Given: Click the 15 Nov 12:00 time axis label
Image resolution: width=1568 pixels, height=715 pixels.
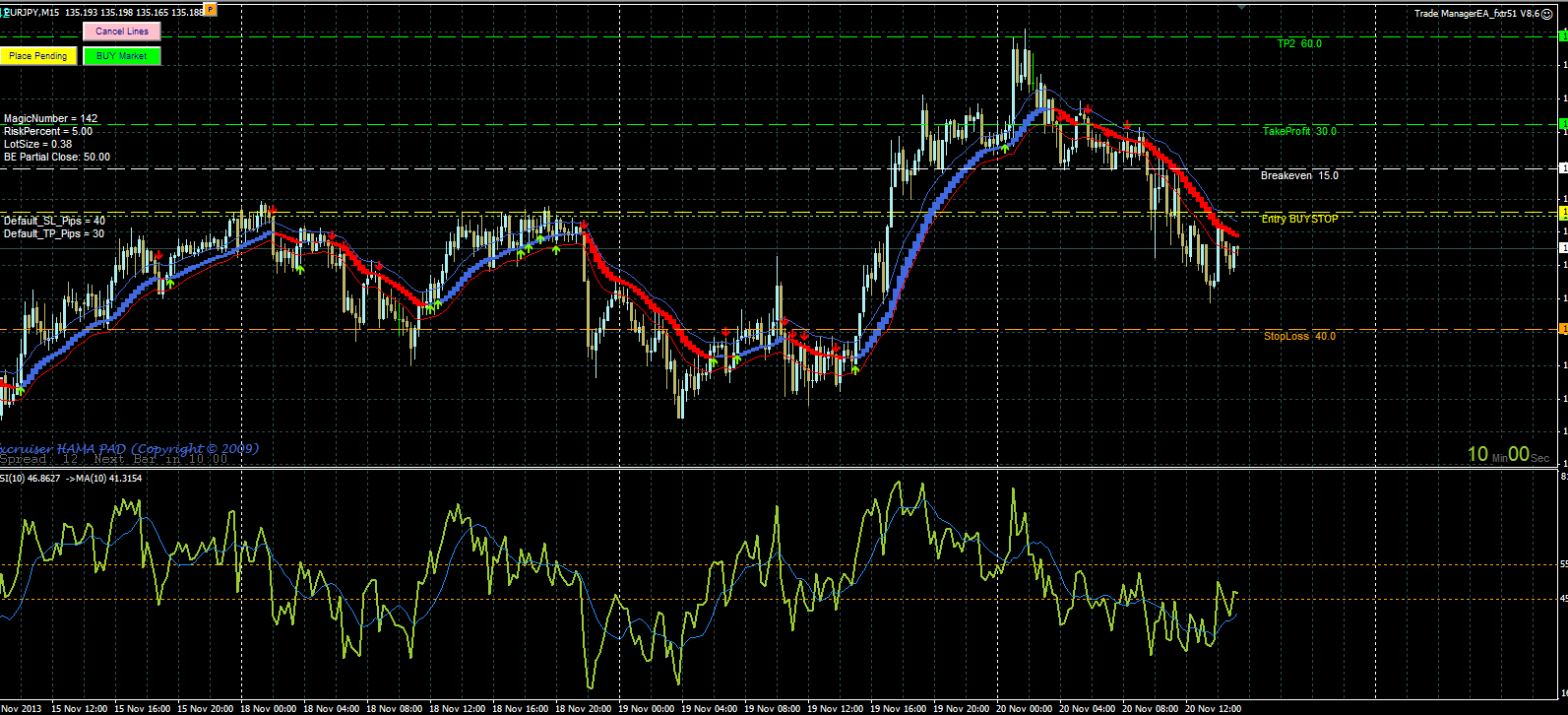Looking at the screenshot, I should pos(80,708).
